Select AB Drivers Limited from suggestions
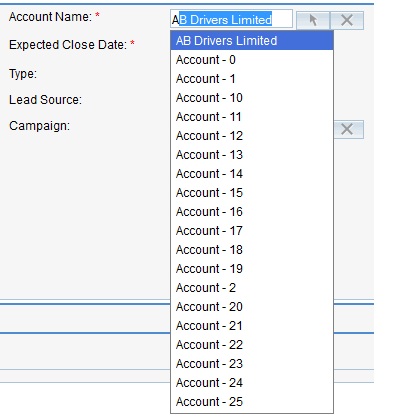 click(x=252, y=41)
